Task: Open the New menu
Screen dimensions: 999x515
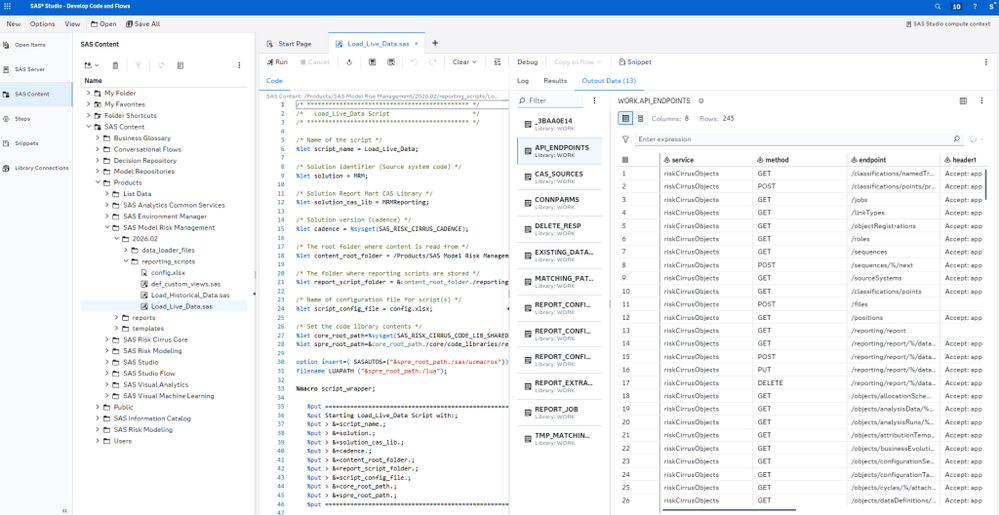Action: [x=13, y=24]
